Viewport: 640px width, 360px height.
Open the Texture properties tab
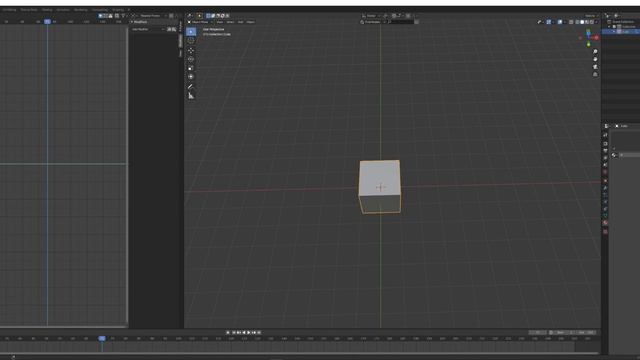pos(605,231)
